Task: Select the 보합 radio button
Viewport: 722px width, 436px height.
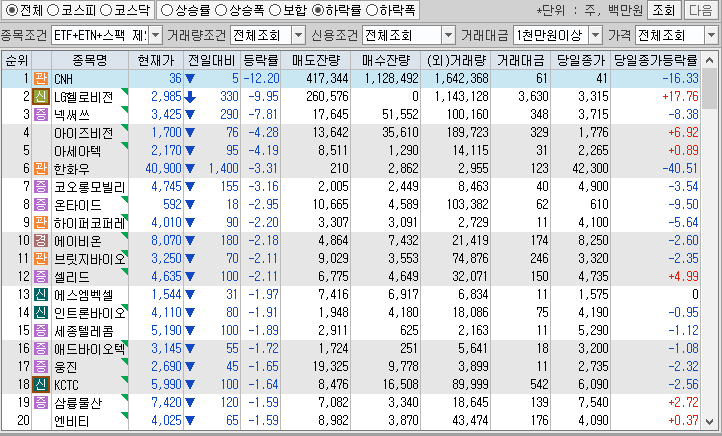Action: point(275,10)
